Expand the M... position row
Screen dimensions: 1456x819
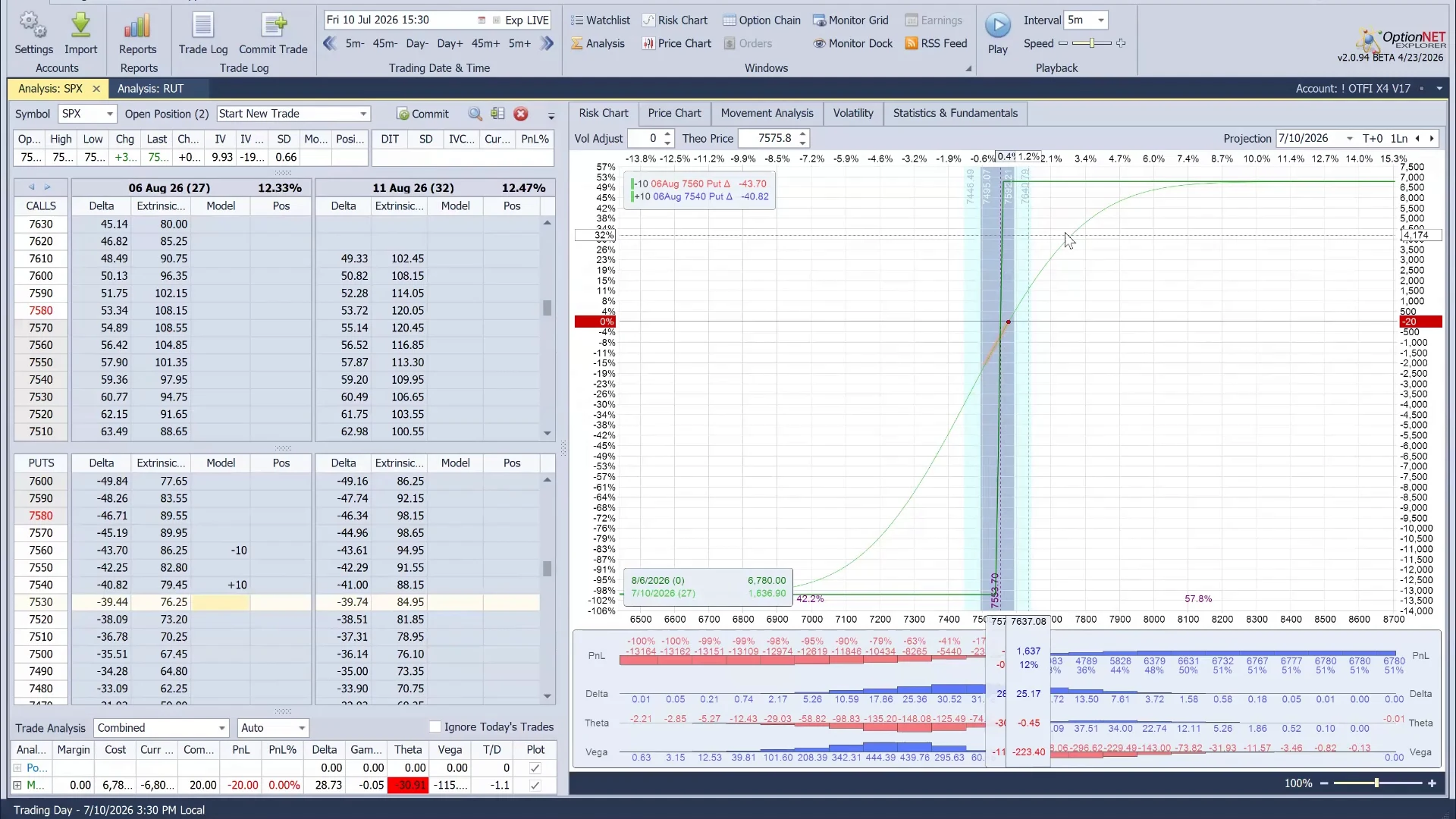pos(17,786)
